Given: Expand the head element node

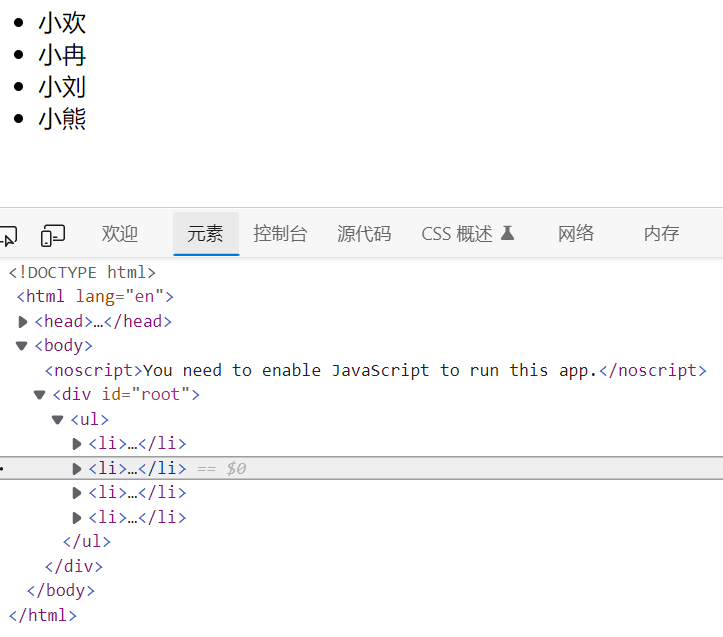Looking at the screenshot, I should point(23,322).
